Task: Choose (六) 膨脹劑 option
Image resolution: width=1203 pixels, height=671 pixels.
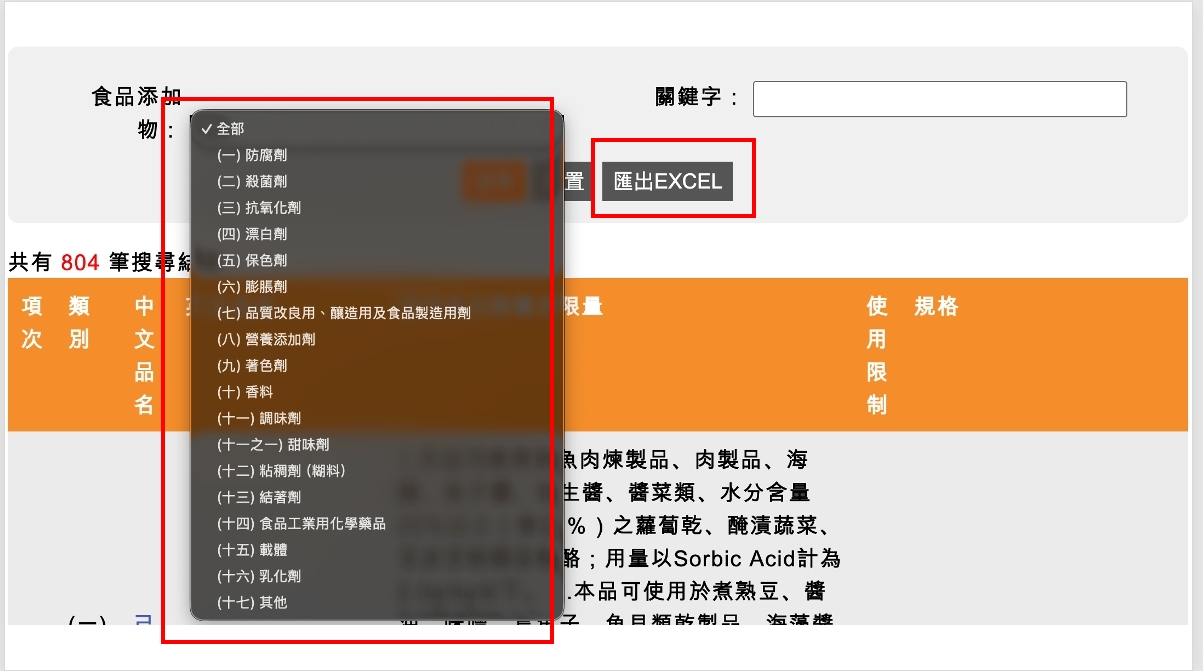Action: coord(252,287)
